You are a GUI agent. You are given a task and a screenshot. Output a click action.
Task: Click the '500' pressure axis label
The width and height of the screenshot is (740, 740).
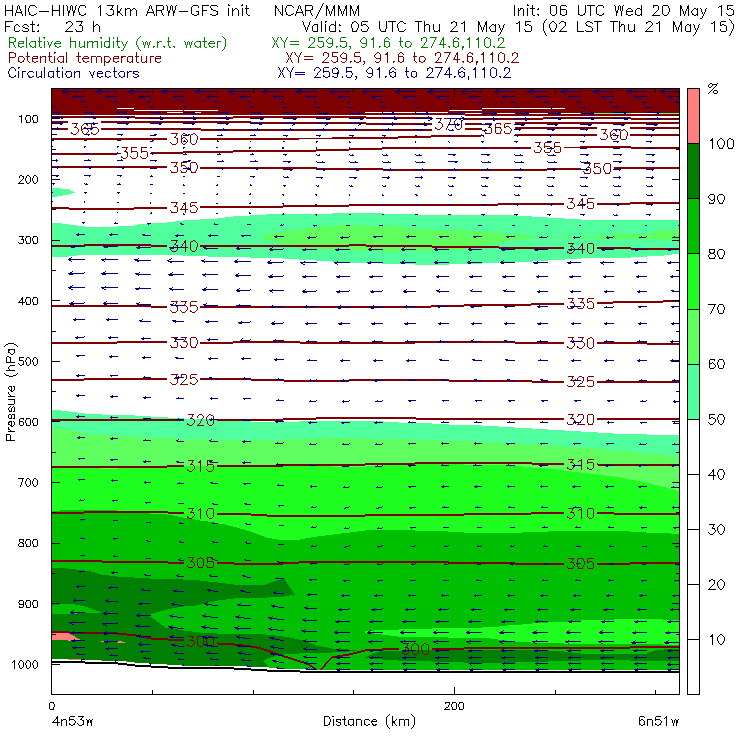(x=28, y=362)
